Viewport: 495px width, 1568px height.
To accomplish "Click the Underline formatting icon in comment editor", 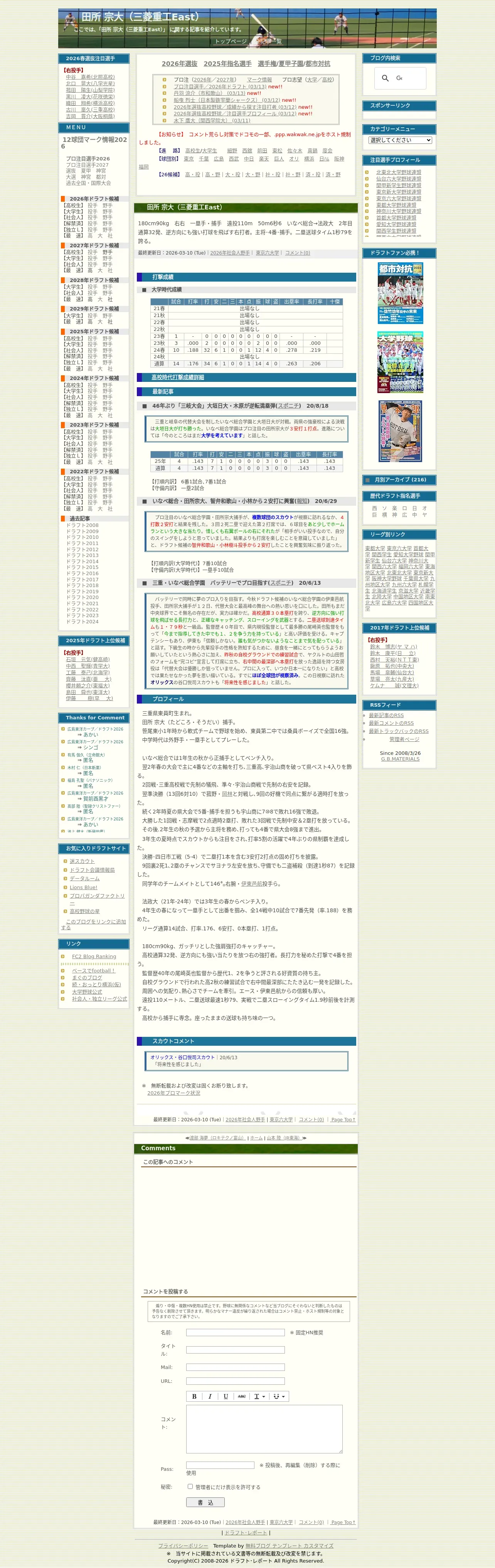I will [x=226, y=1396].
